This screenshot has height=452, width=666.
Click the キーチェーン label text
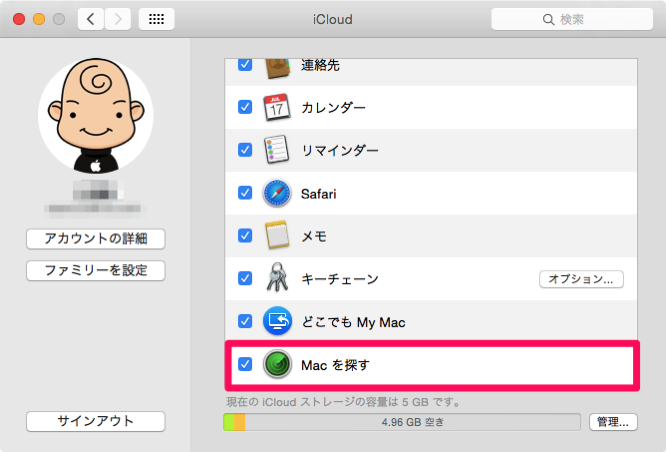tap(340, 279)
